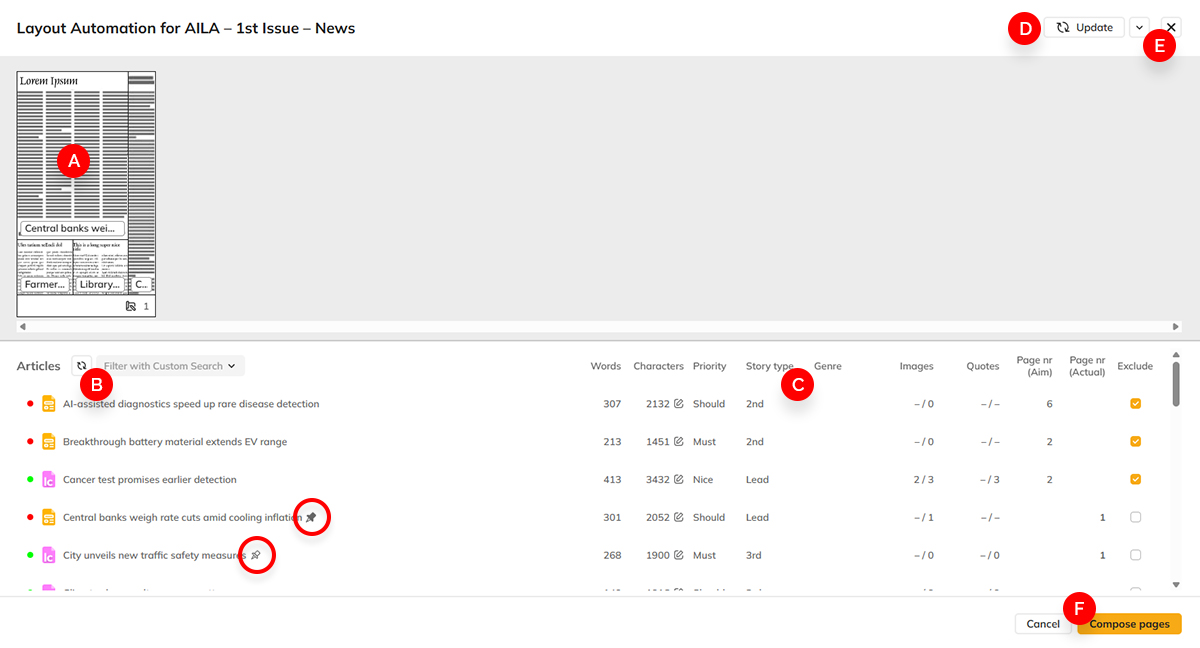Edit character count 2052 via pencil icon
The image size is (1200, 648).
coord(679,518)
